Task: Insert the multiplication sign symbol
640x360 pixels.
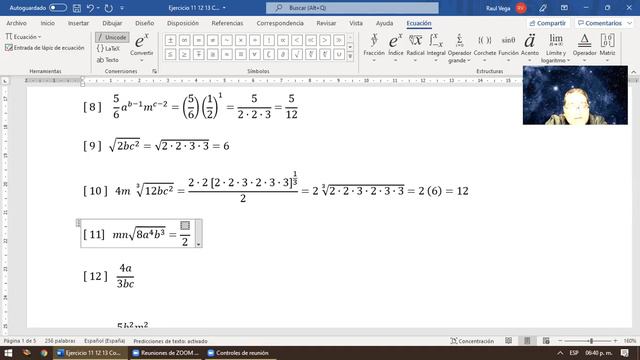Action: [240, 40]
